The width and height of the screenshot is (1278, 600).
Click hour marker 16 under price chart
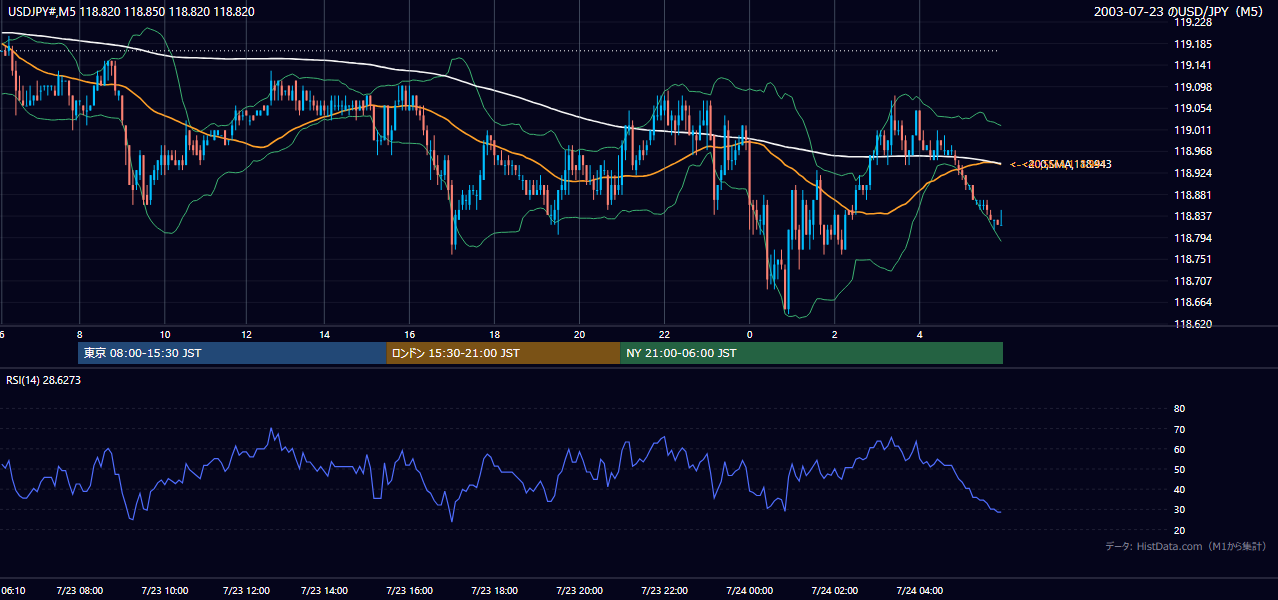click(409, 334)
